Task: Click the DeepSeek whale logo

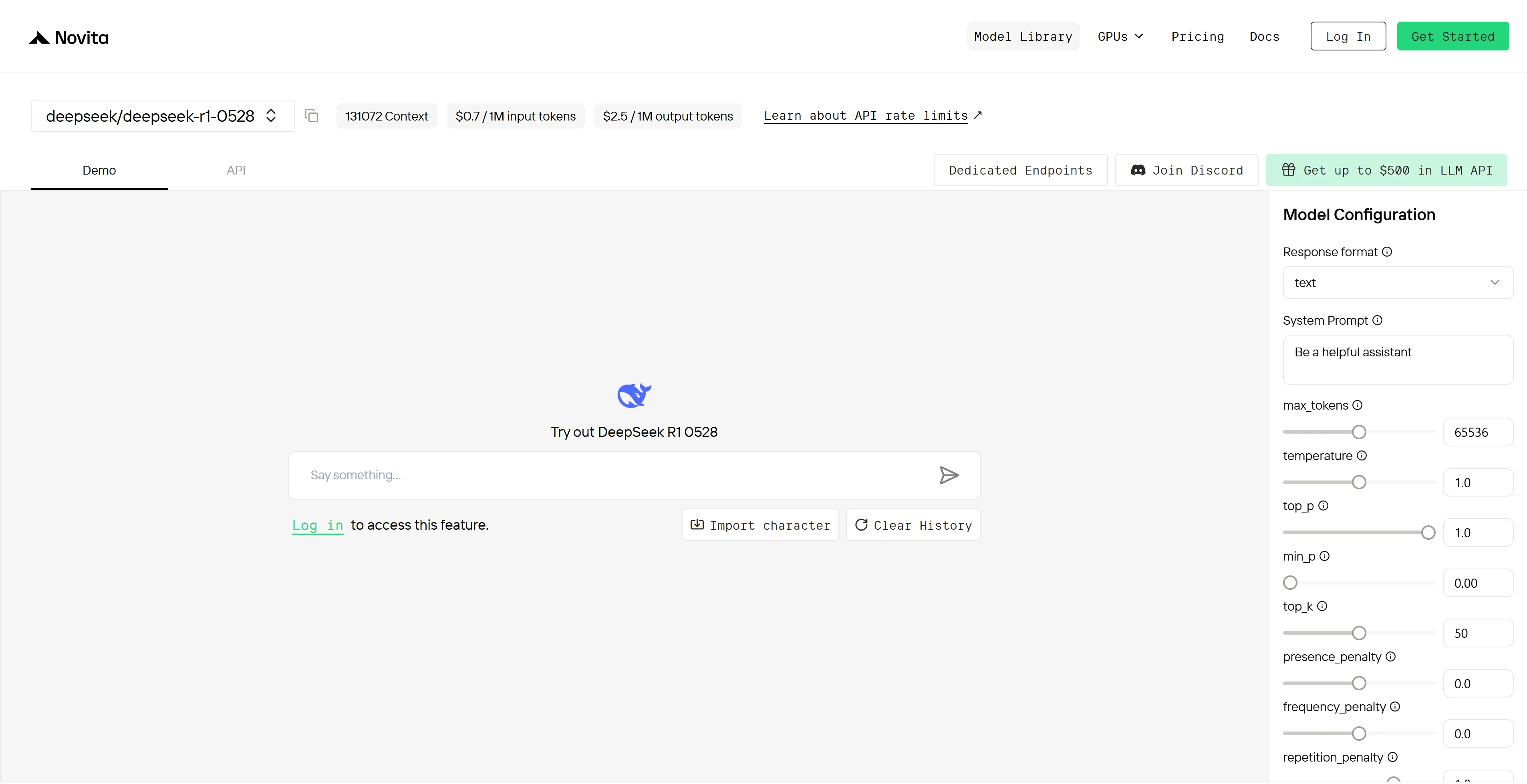Action: point(634,395)
